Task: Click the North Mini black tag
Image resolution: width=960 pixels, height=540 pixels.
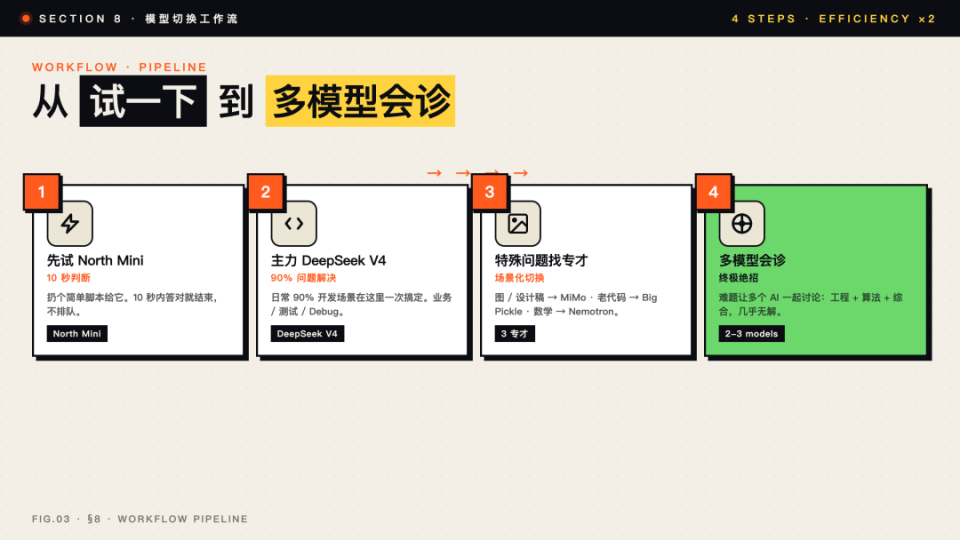Action: click(77, 334)
